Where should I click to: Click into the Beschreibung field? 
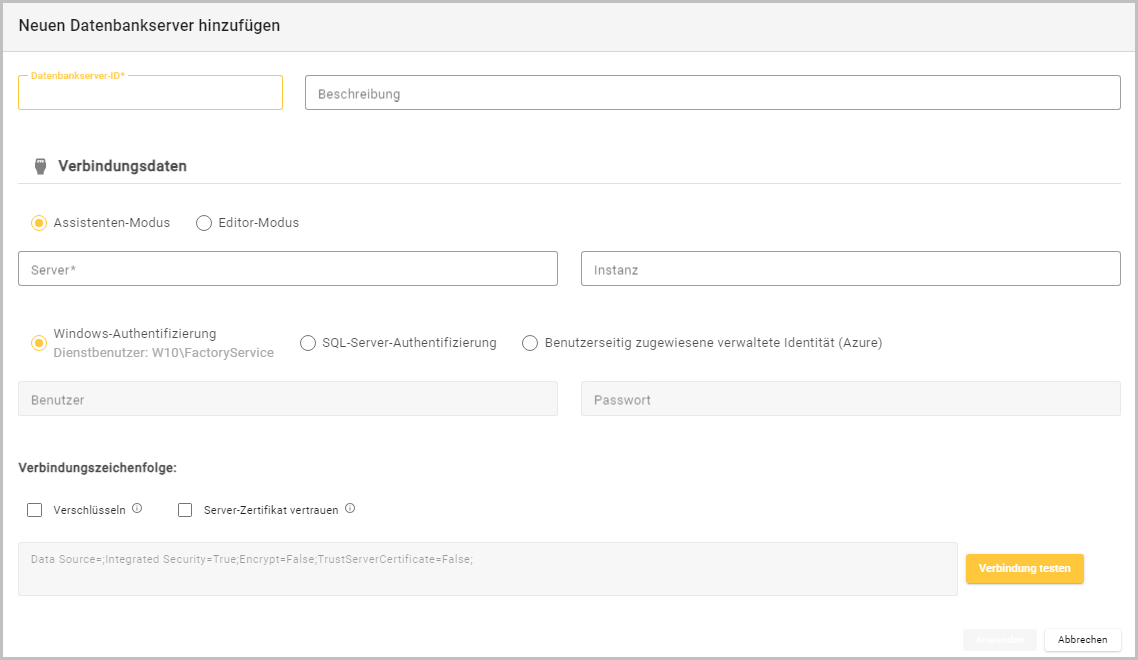pyautogui.click(x=712, y=93)
